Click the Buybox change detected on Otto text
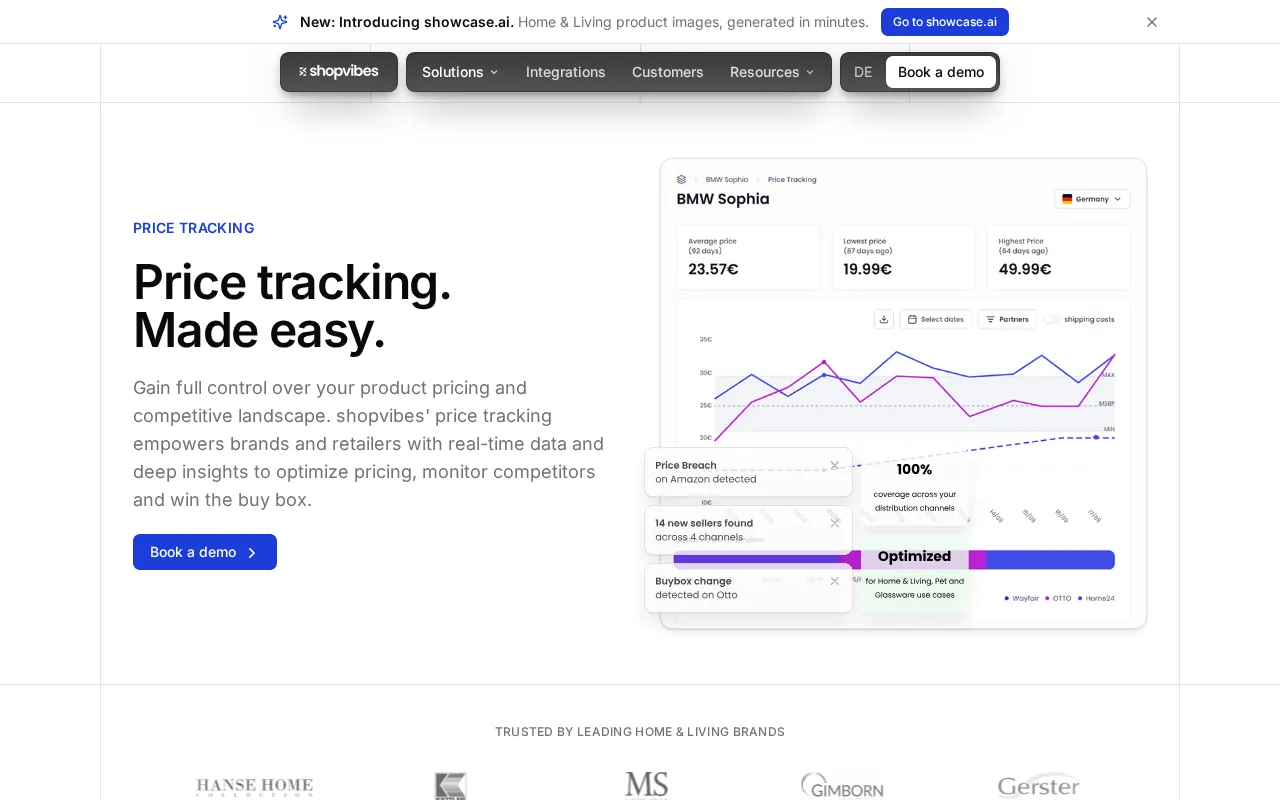1280x800 pixels. point(696,588)
